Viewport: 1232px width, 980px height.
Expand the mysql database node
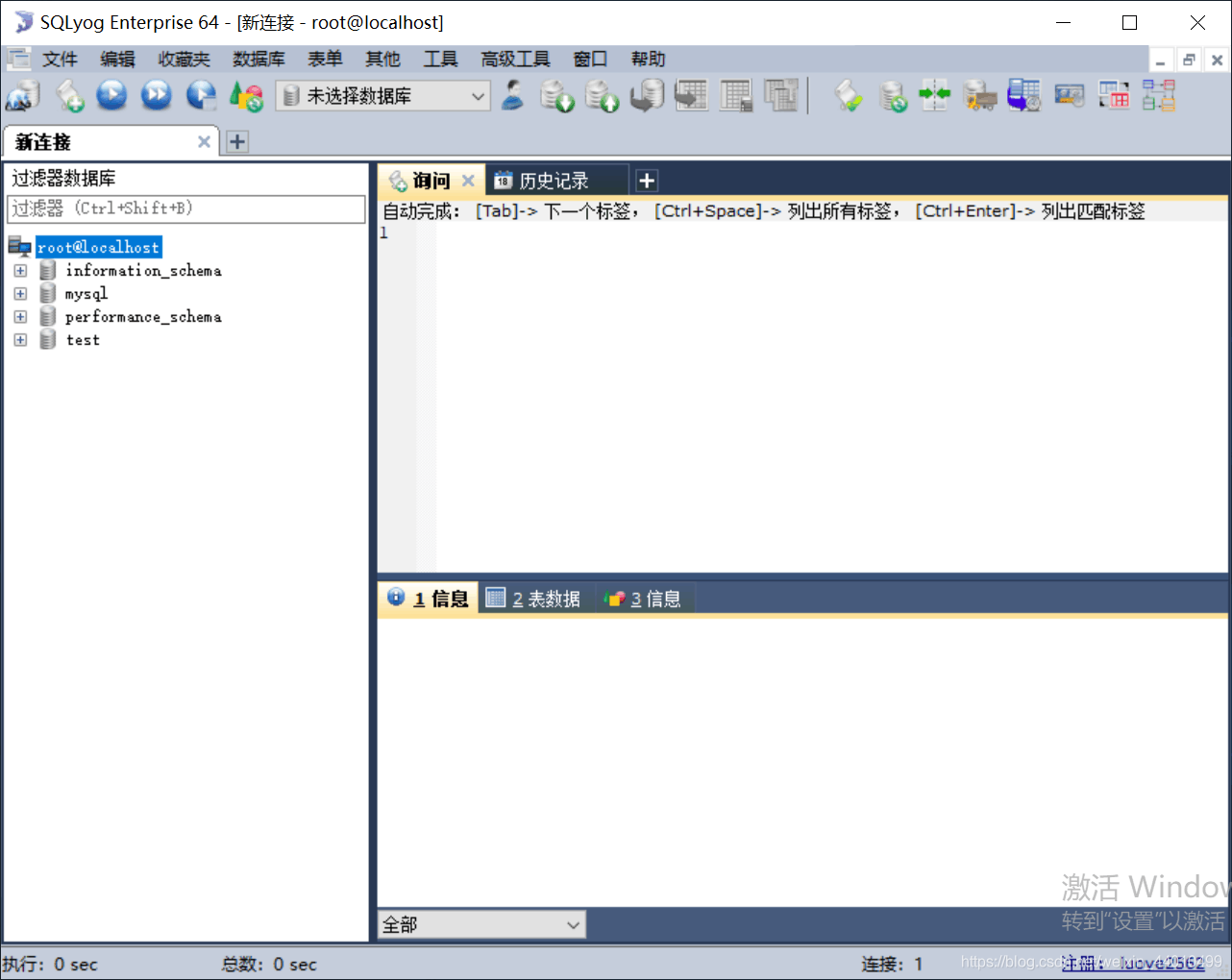coord(20,294)
